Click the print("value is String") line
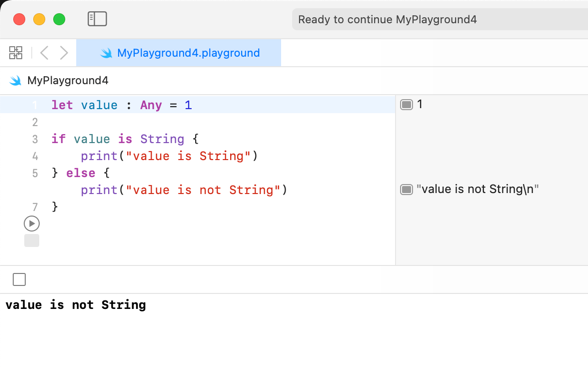The height and width of the screenshot is (370, 588). 169,156
